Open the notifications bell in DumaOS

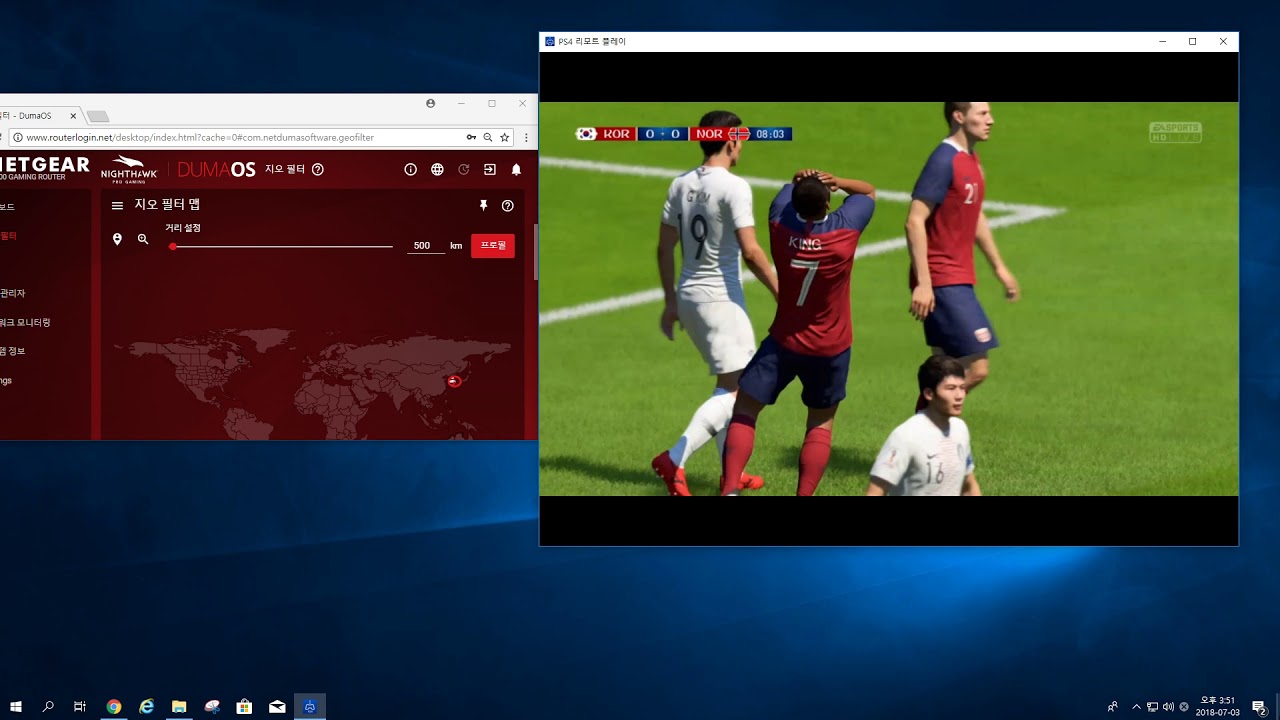click(516, 170)
